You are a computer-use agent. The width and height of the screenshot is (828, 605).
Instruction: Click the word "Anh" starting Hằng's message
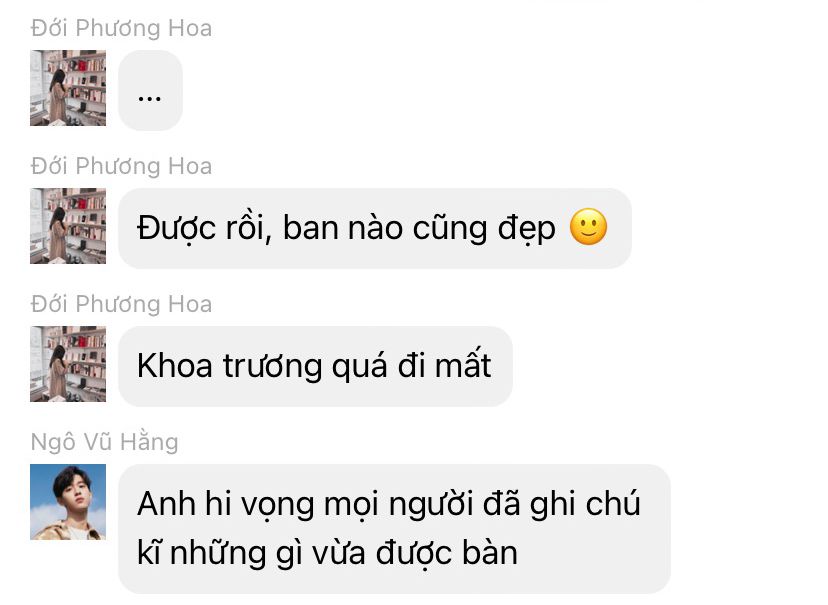[166, 503]
